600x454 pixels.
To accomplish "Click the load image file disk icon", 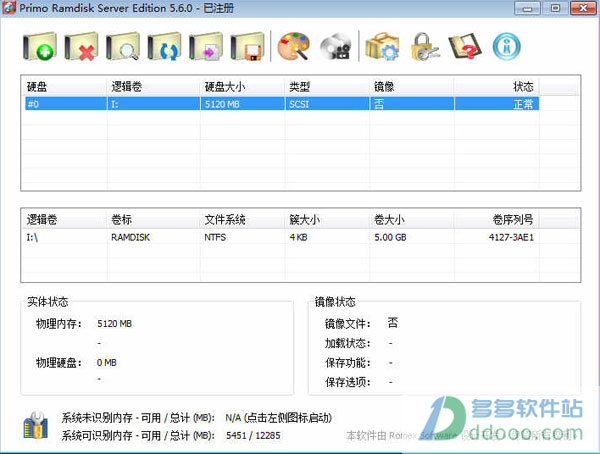I will coord(205,46).
